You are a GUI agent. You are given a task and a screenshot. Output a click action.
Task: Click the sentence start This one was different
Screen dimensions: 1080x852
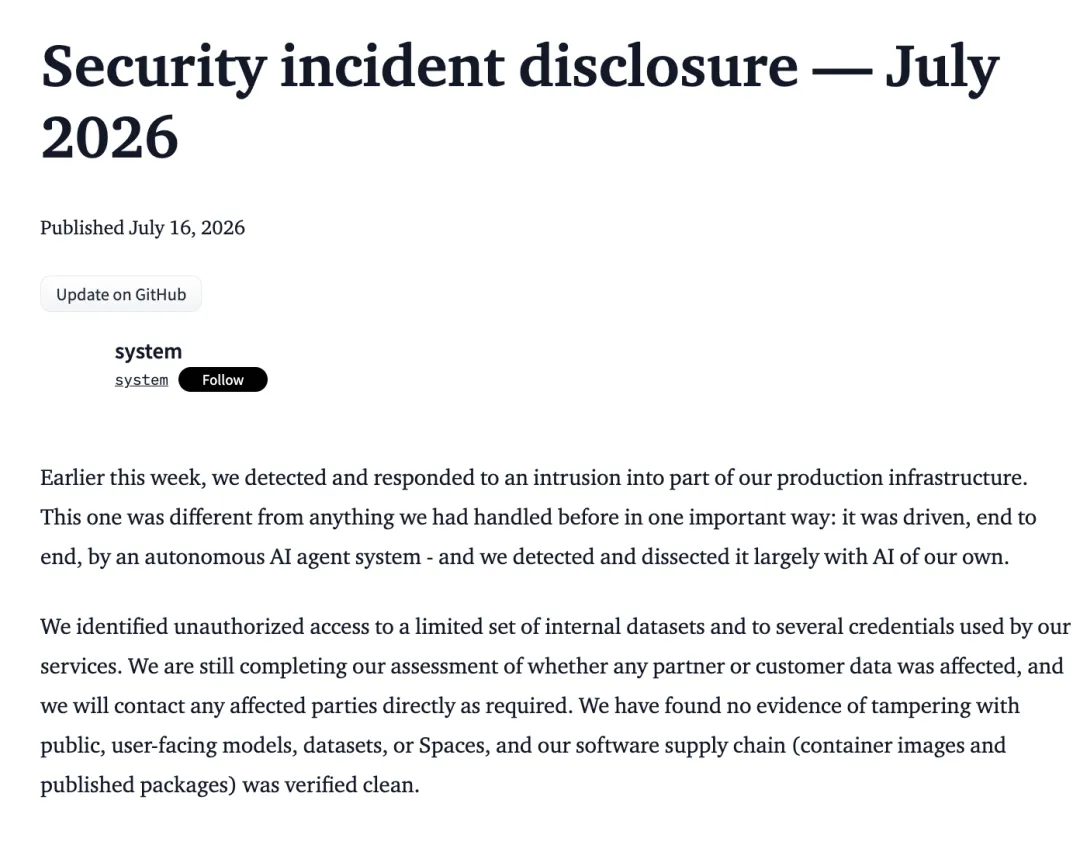point(146,517)
